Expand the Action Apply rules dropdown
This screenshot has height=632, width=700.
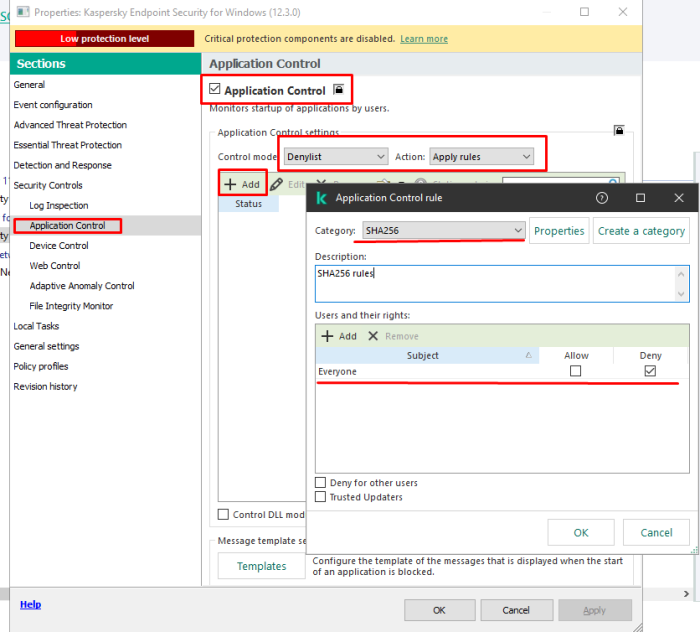point(482,157)
